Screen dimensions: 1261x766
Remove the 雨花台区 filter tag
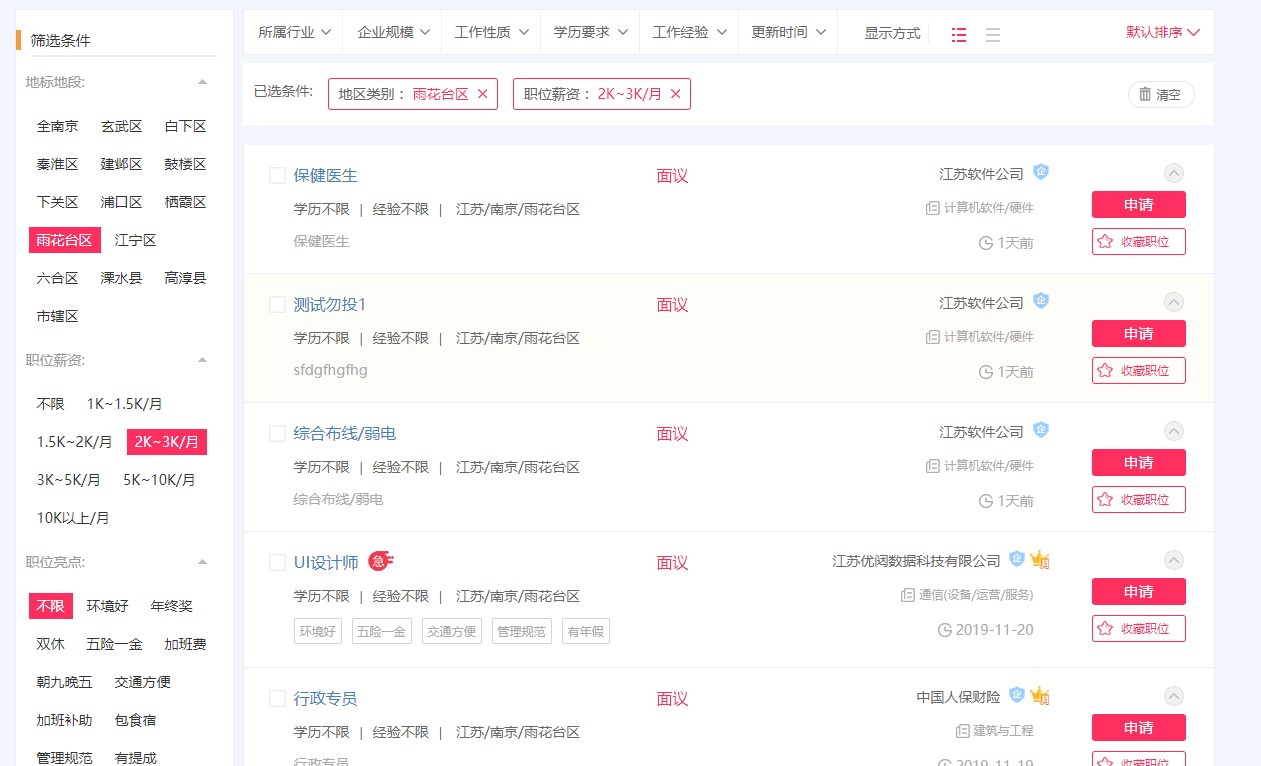483,94
